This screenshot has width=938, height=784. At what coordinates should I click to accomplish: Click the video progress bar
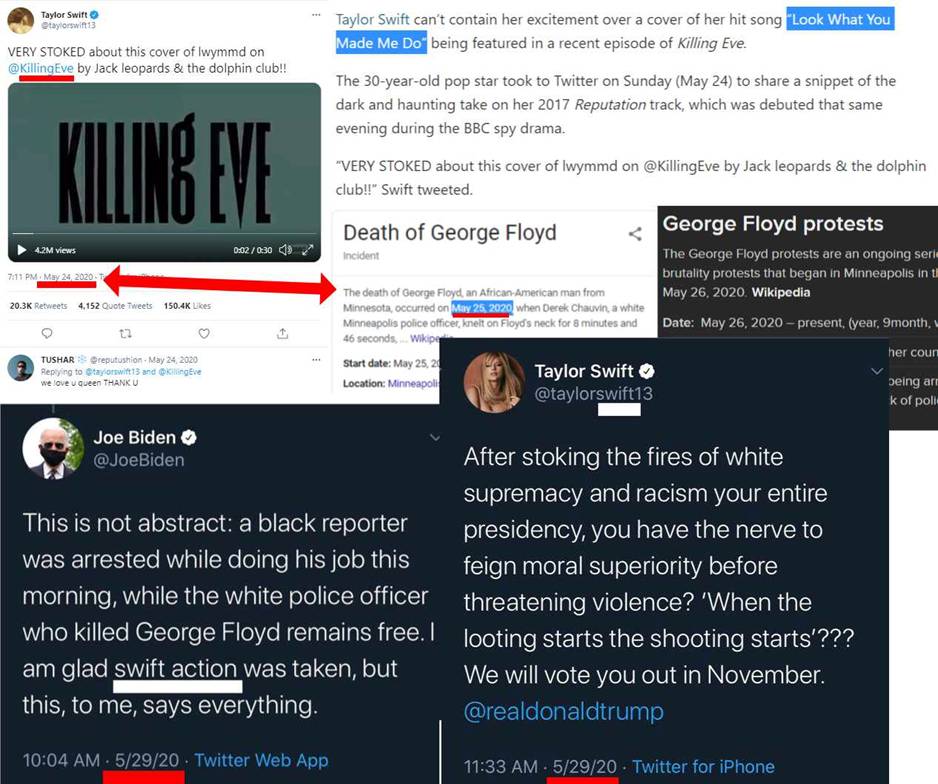pos(164,233)
